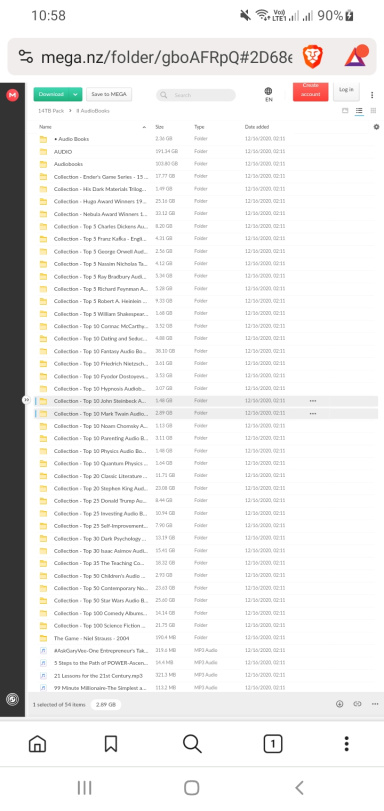Click the MEGA logo in the sidebar

[12, 95]
